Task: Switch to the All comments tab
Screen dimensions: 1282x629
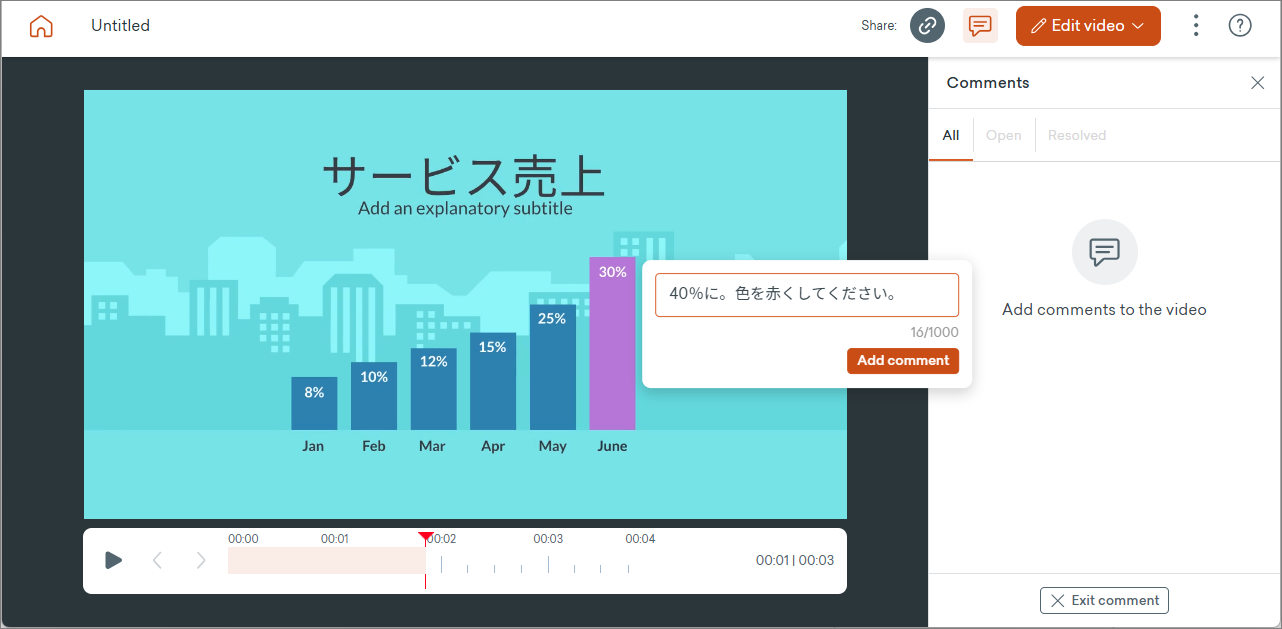Action: coord(951,135)
